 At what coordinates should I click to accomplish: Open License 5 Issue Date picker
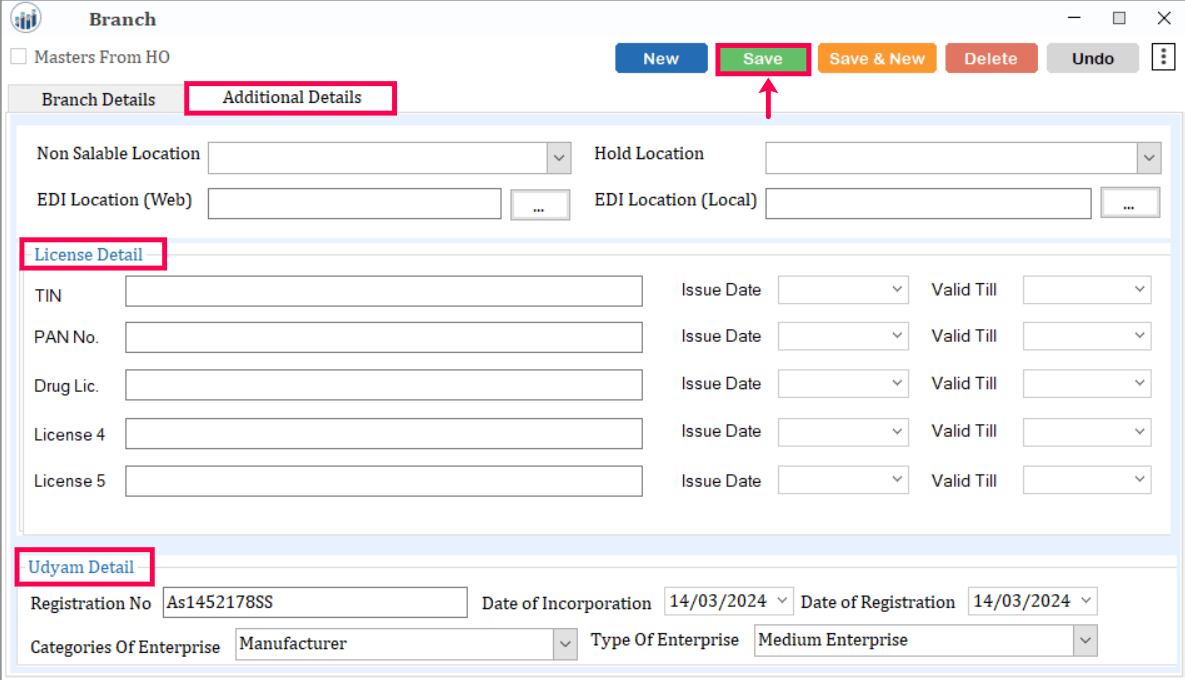tap(896, 480)
